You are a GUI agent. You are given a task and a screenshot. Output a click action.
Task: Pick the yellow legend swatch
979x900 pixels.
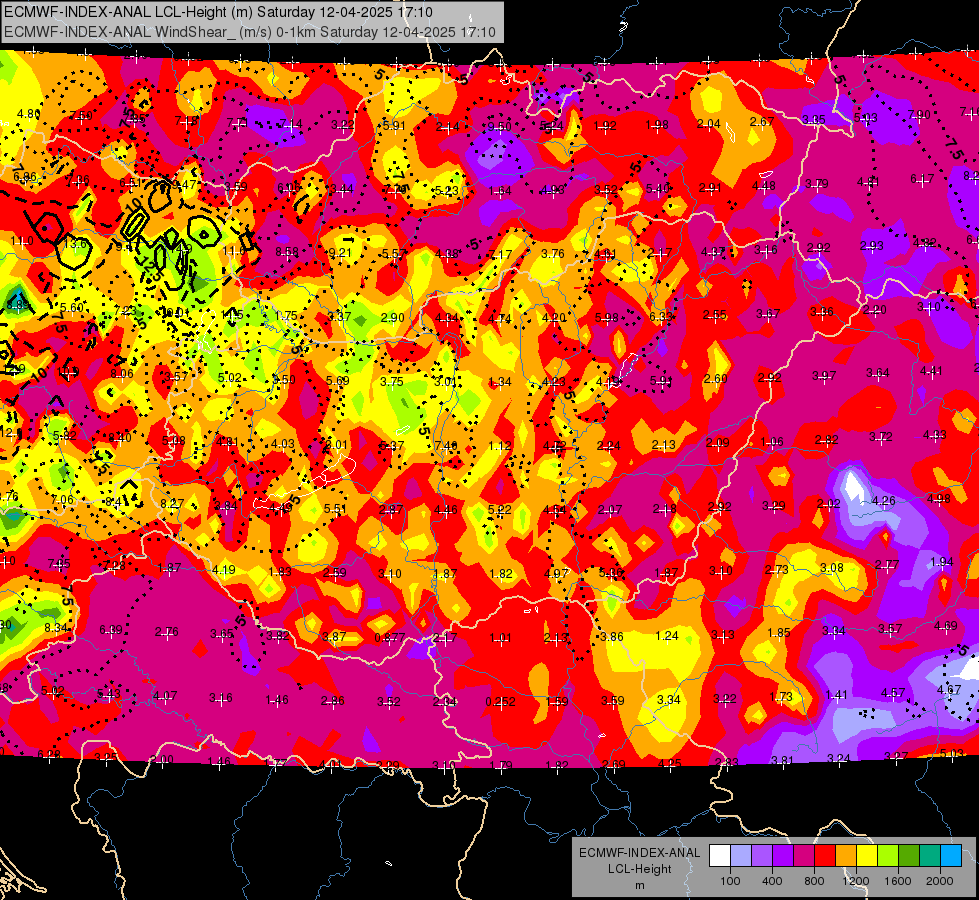(867, 856)
